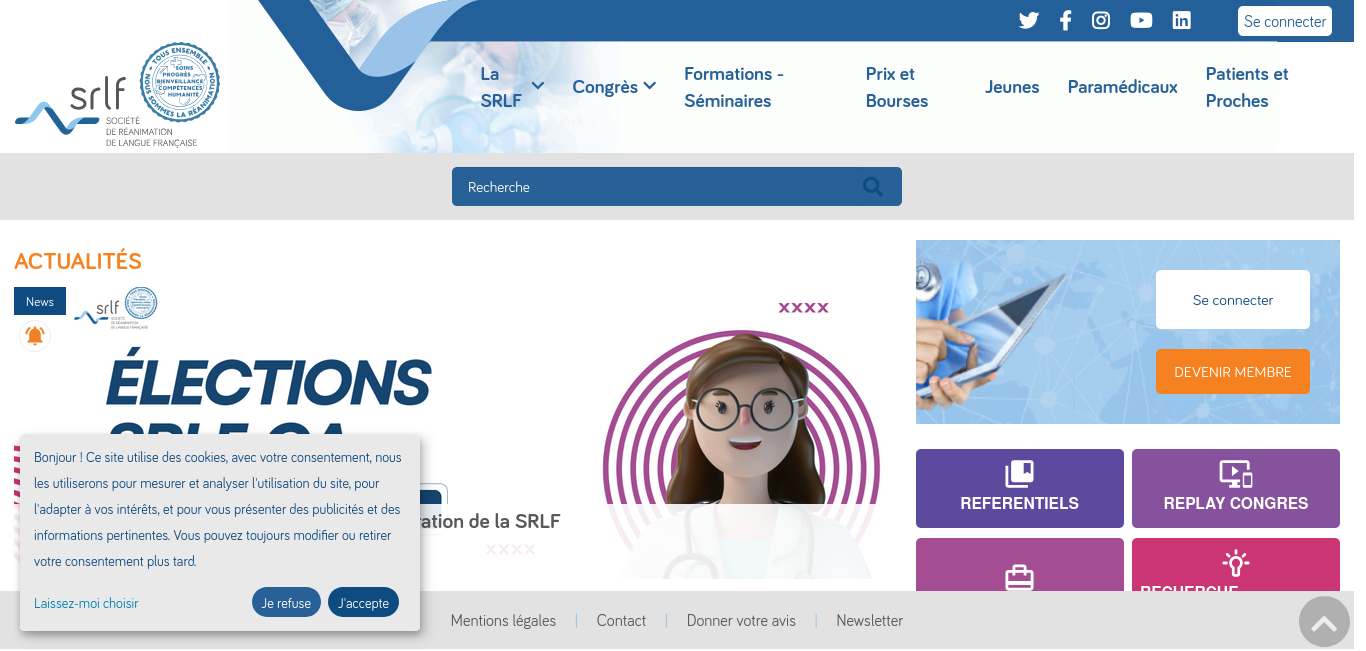Click the orange DEVENIR MEMBRE button
Viewport: 1366px width, 651px height.
[1233, 371]
